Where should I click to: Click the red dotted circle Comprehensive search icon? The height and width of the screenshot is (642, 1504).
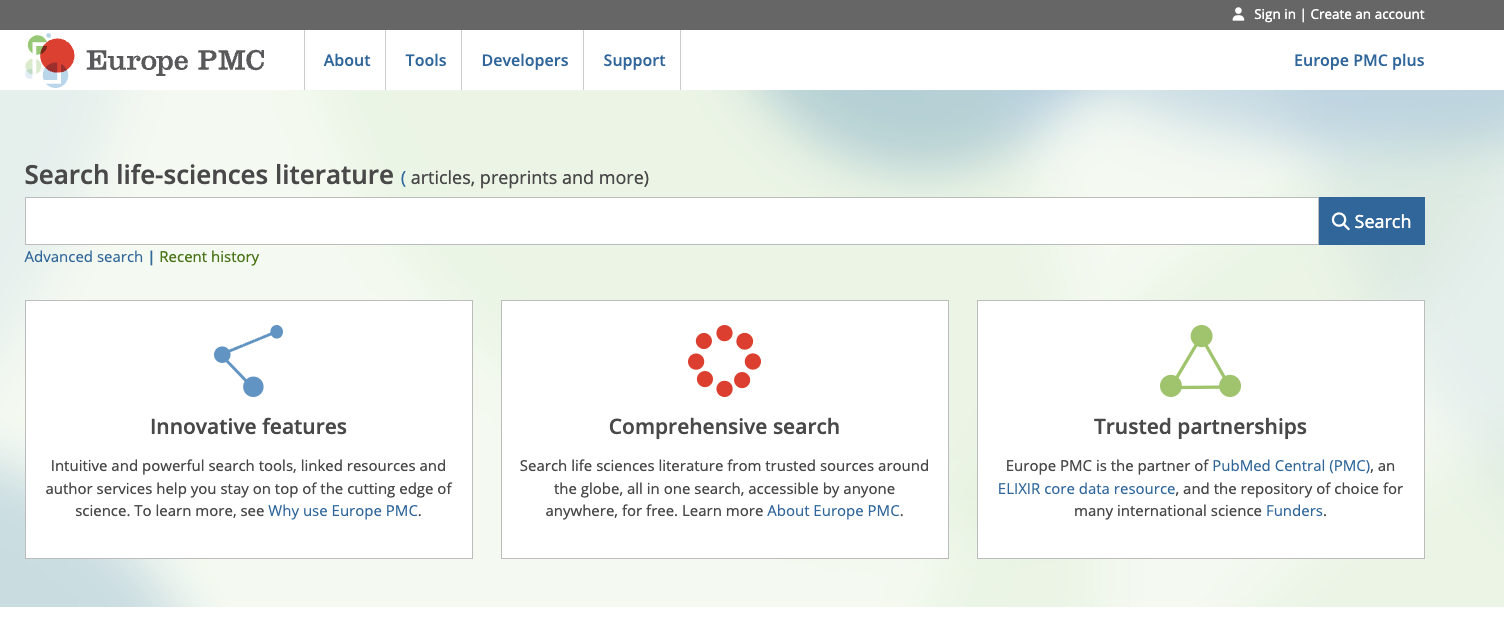[725, 361]
